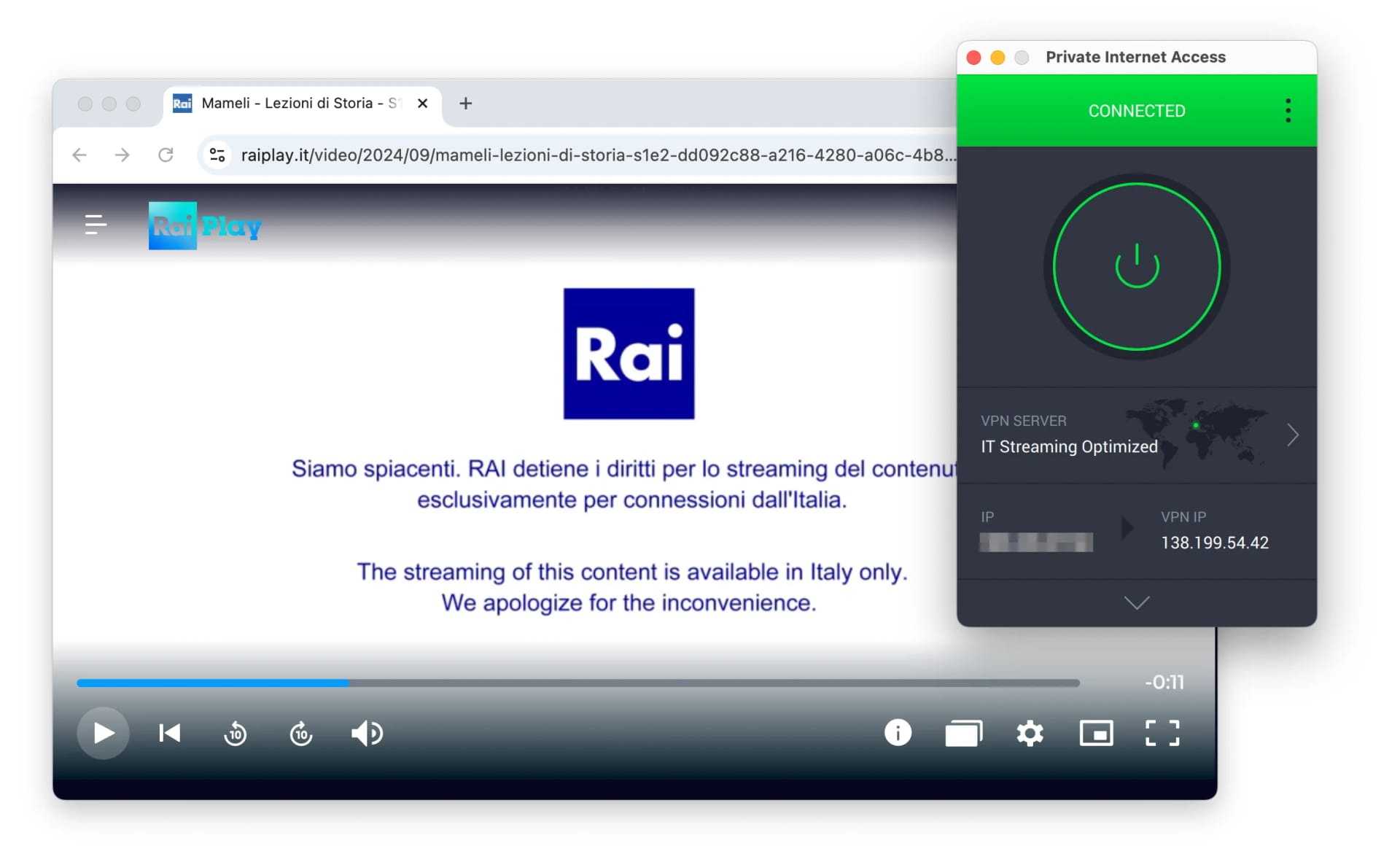1400x854 pixels.
Task: Toggle the volume/mute icon
Action: tap(368, 732)
